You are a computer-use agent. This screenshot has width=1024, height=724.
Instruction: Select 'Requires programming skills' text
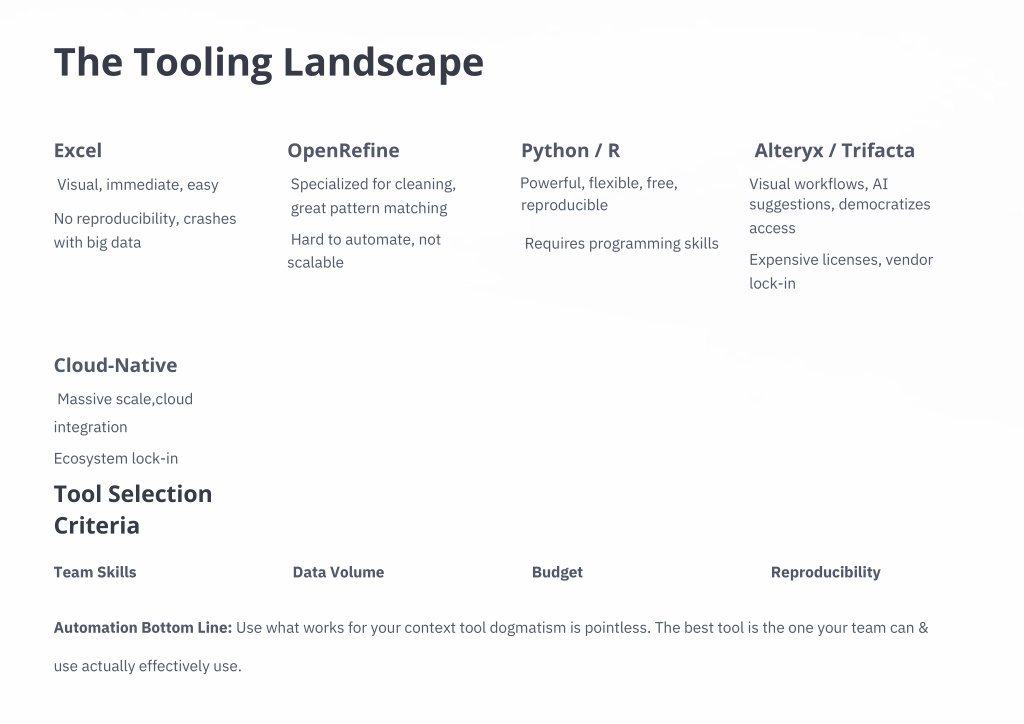[x=622, y=244]
